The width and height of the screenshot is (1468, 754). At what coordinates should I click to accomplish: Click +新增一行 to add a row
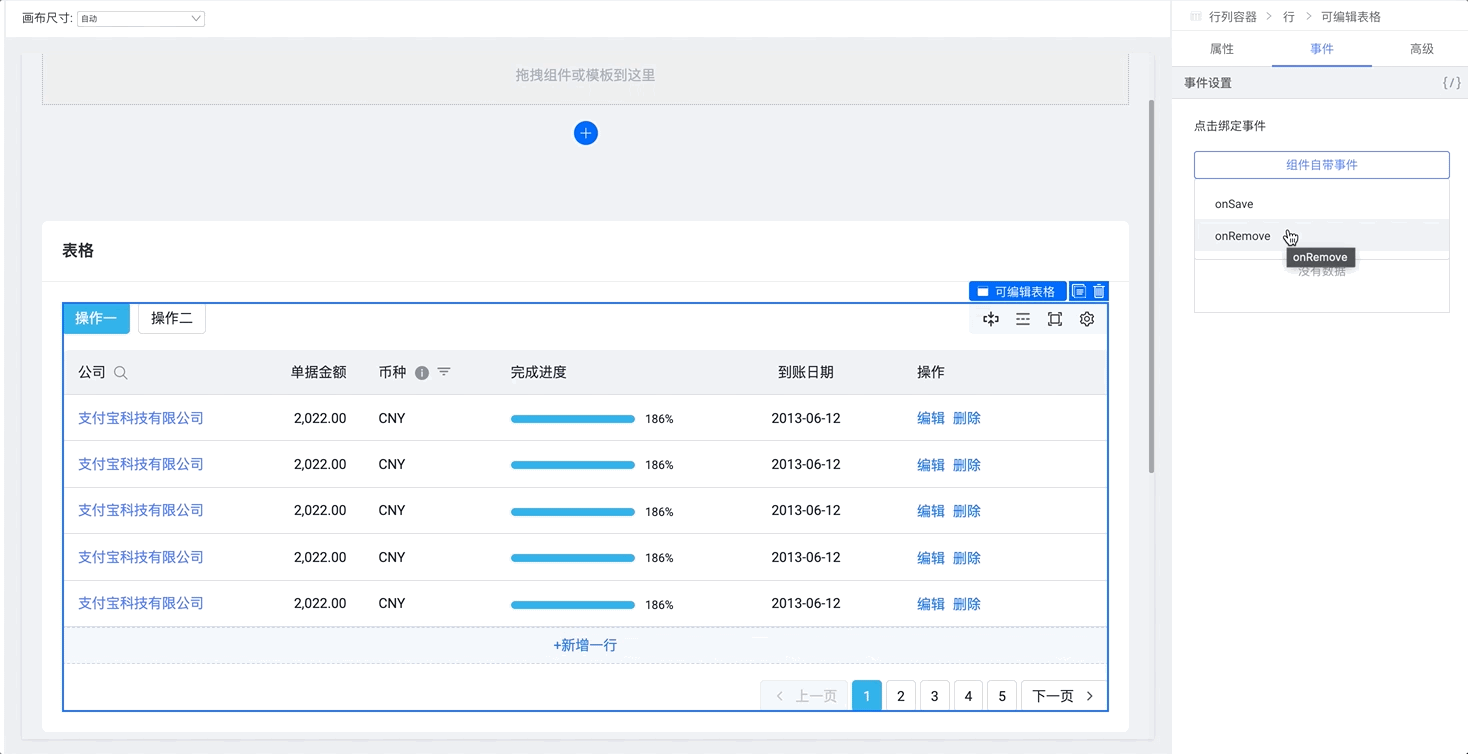pos(585,645)
